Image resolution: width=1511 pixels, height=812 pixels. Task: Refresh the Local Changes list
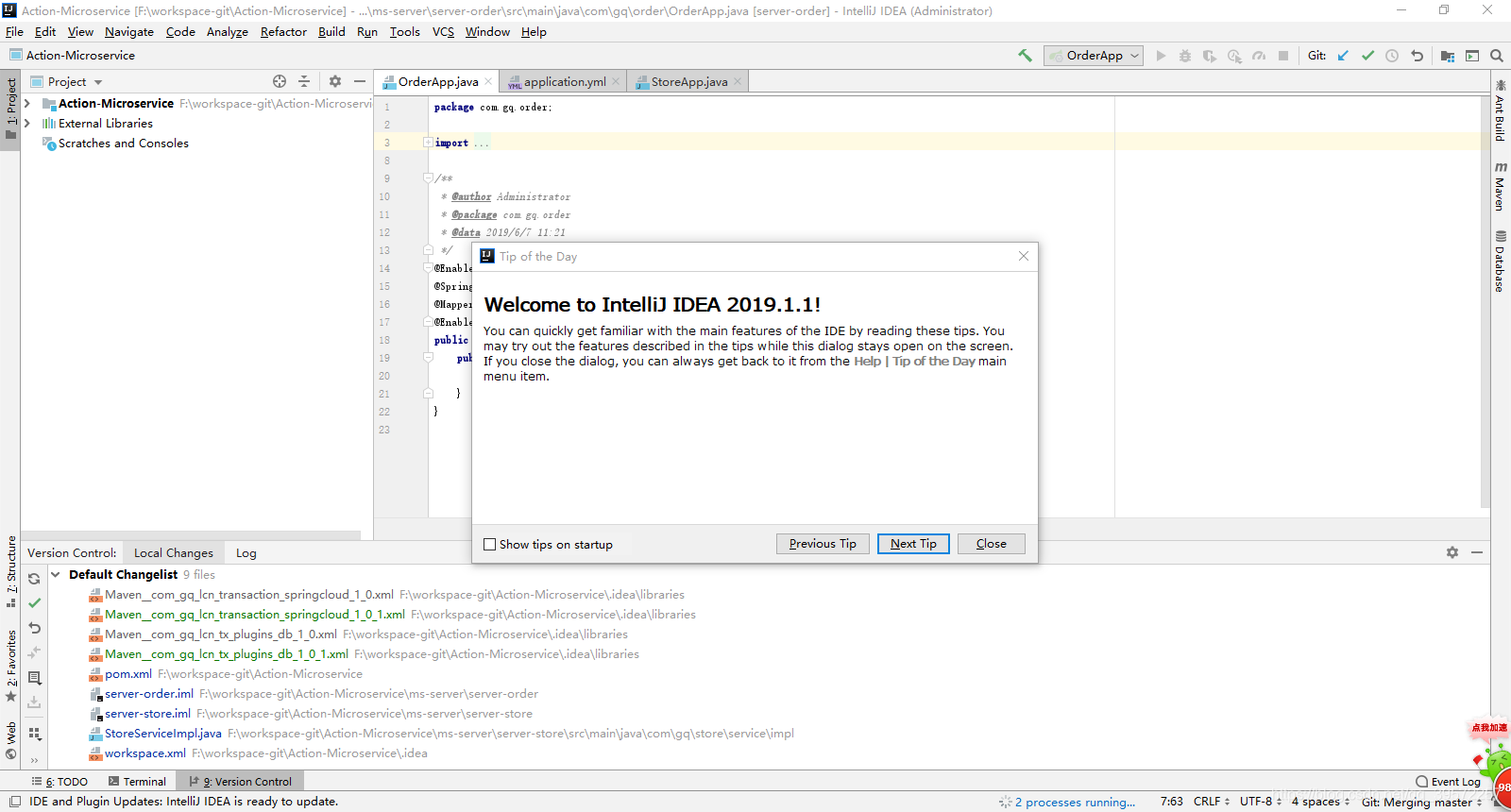[x=34, y=579]
